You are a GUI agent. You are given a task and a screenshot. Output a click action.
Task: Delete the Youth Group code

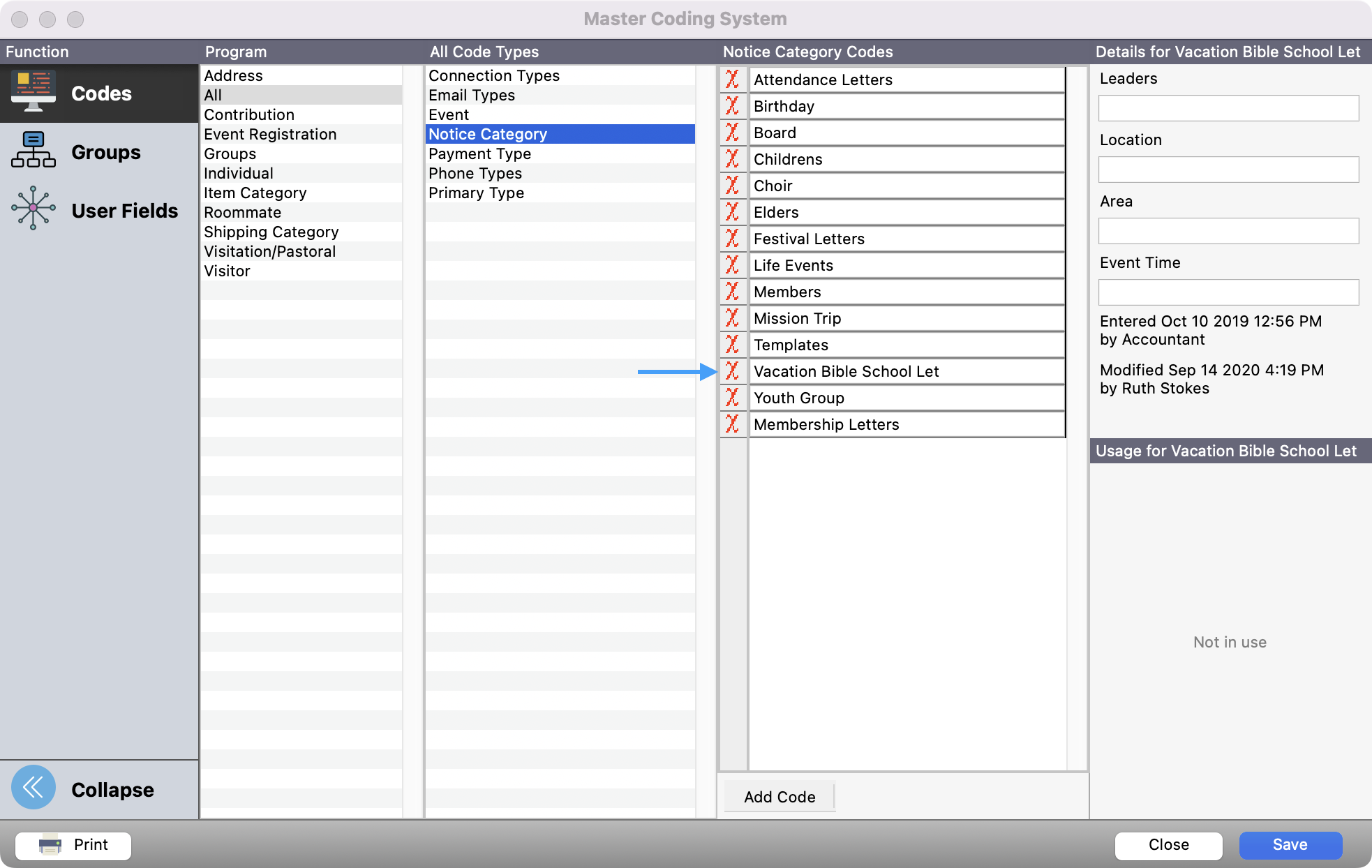tap(733, 398)
